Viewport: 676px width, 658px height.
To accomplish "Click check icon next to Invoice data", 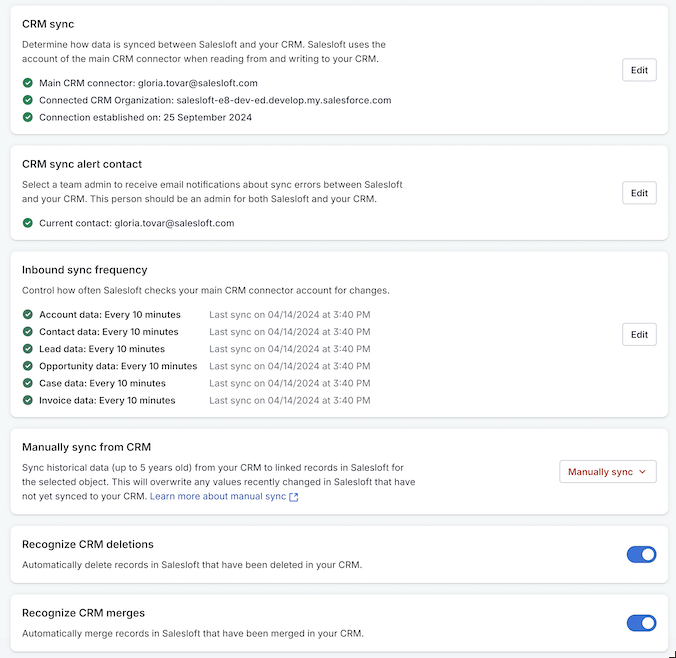I will coord(28,401).
